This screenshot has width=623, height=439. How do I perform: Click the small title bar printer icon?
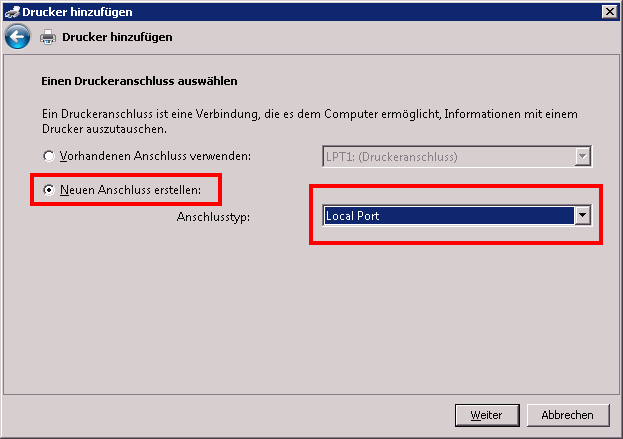tap(11, 11)
